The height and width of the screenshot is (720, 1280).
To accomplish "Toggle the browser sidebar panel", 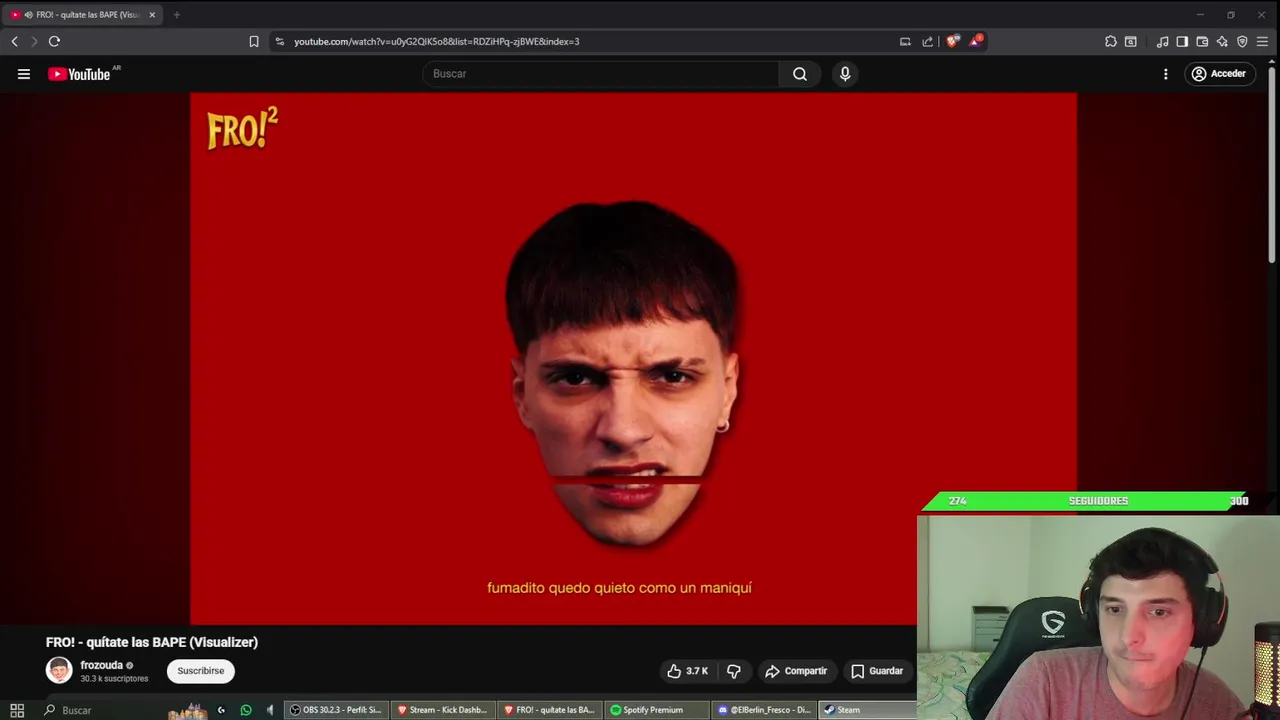I will (x=1182, y=41).
